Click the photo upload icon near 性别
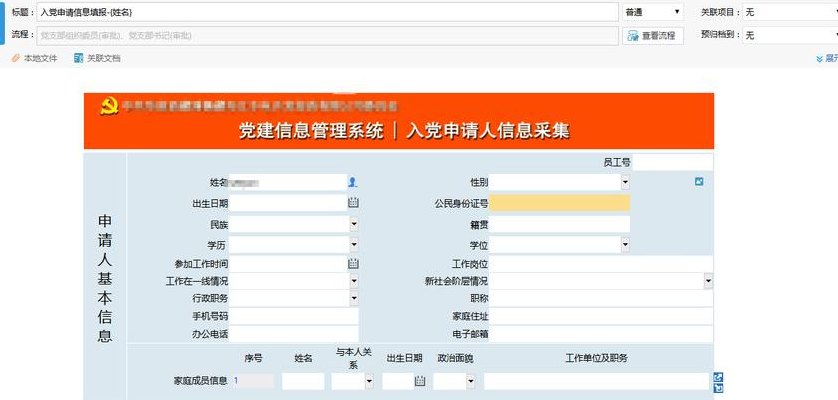 (699, 182)
